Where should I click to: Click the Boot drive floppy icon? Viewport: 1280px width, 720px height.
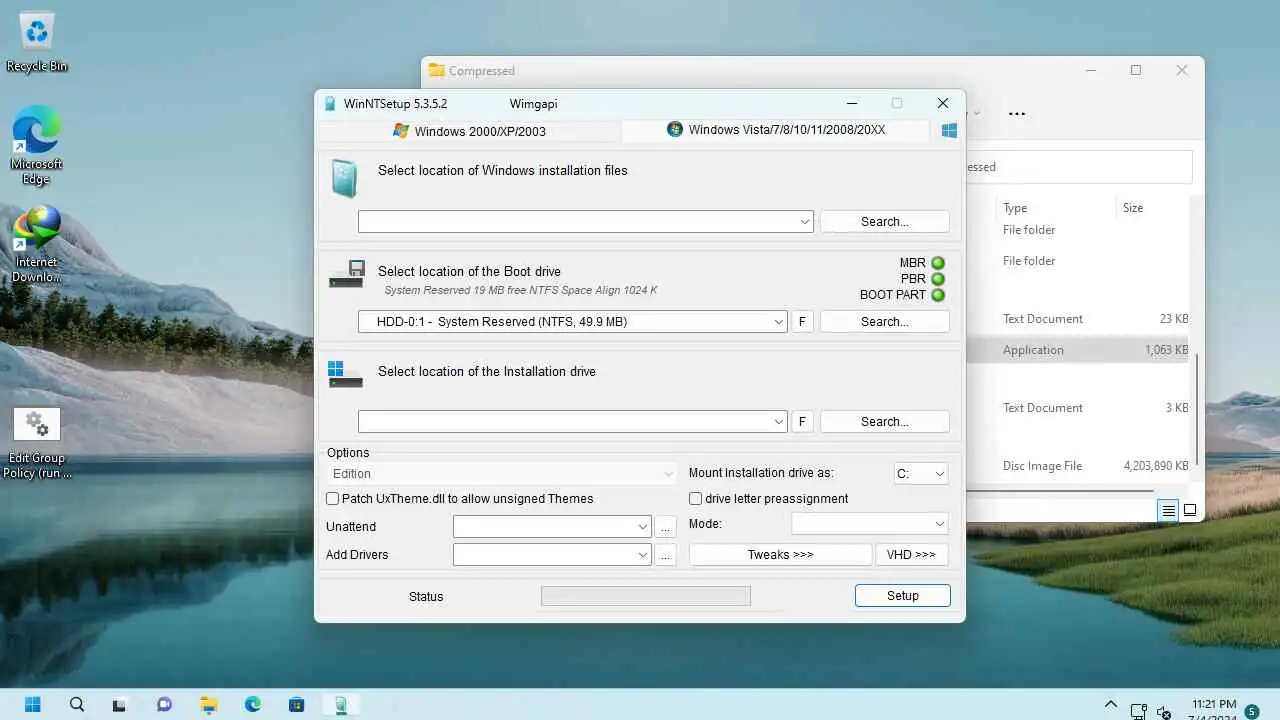347,274
